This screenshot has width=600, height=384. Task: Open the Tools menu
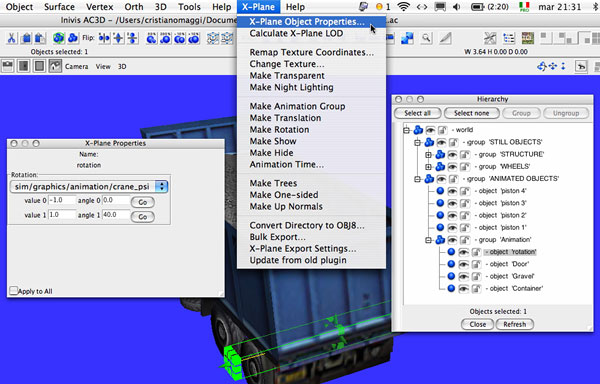pyautogui.click(x=189, y=7)
